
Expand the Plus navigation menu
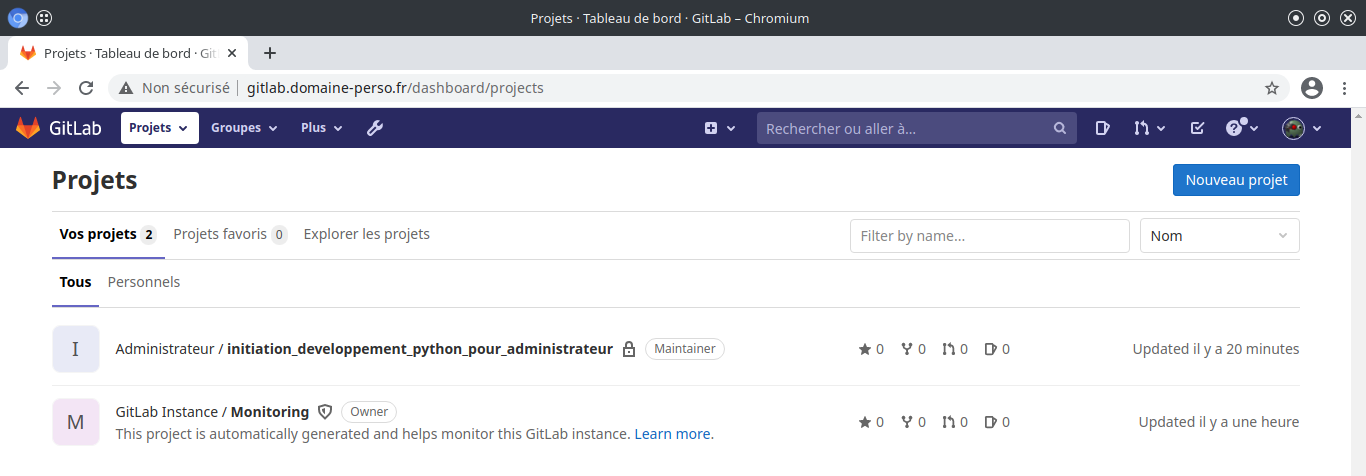321,128
